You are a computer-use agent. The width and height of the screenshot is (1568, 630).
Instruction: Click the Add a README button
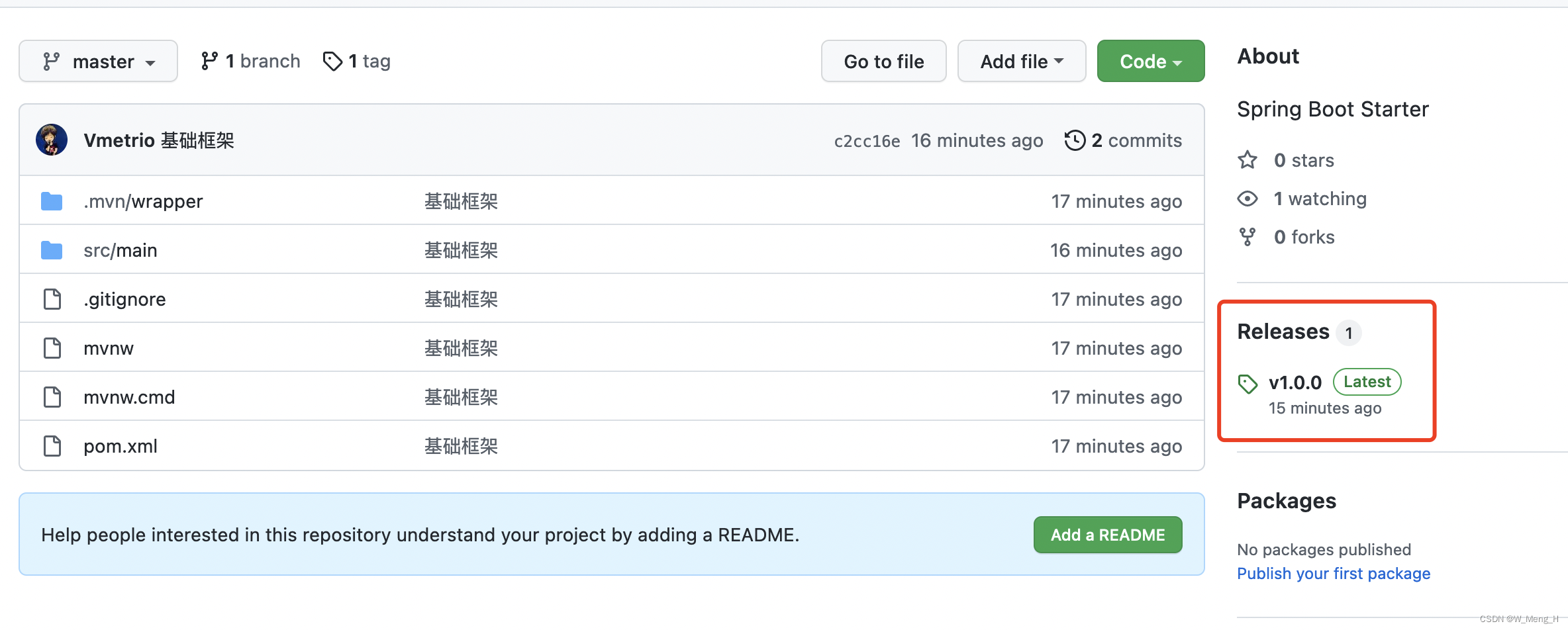coord(1107,534)
